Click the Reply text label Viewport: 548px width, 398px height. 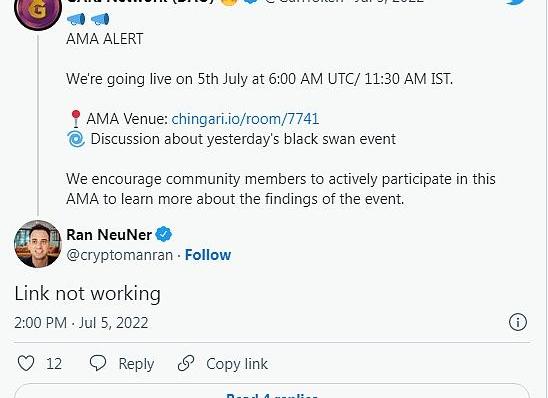[136, 364]
